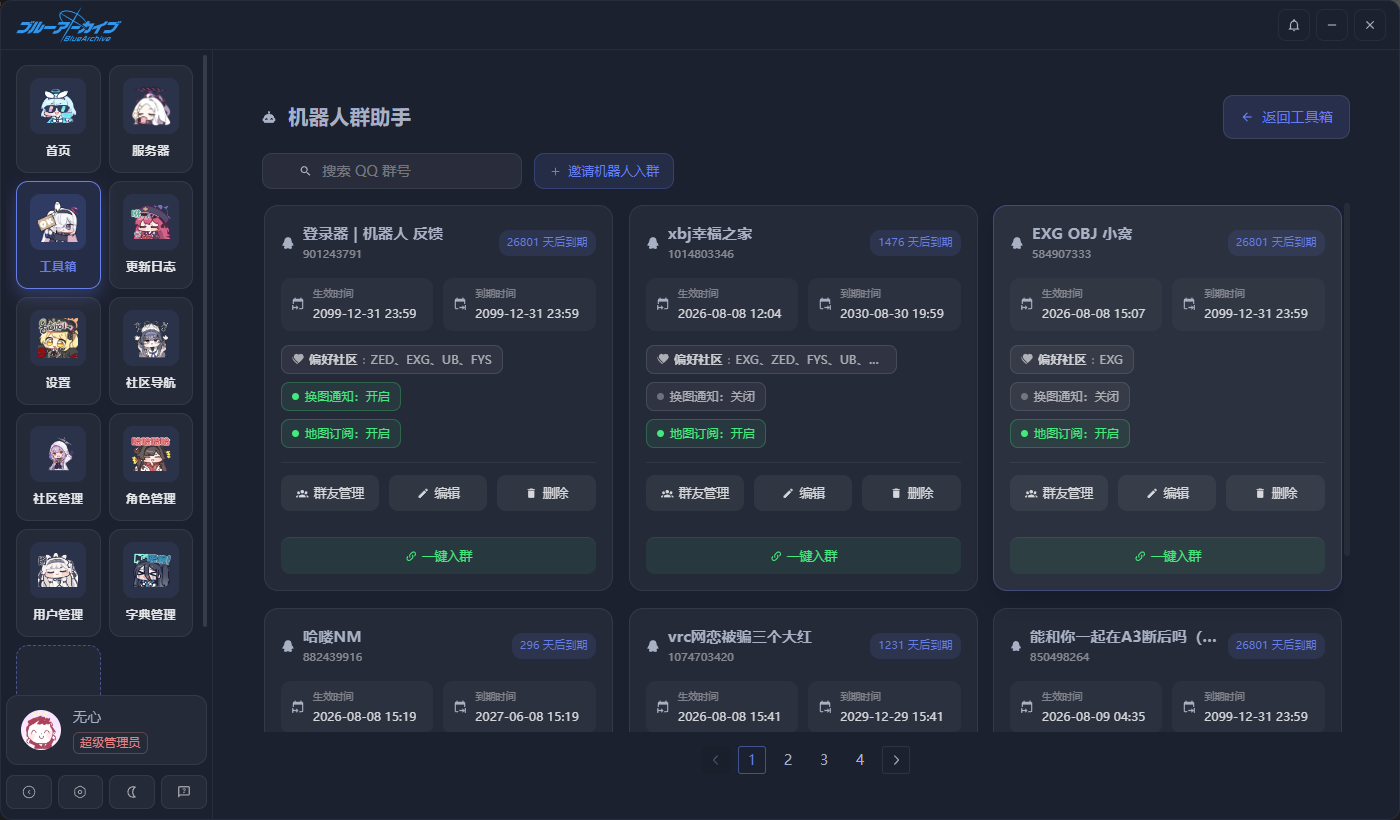
Task: Jump to page 2 of groups
Action: 788,760
